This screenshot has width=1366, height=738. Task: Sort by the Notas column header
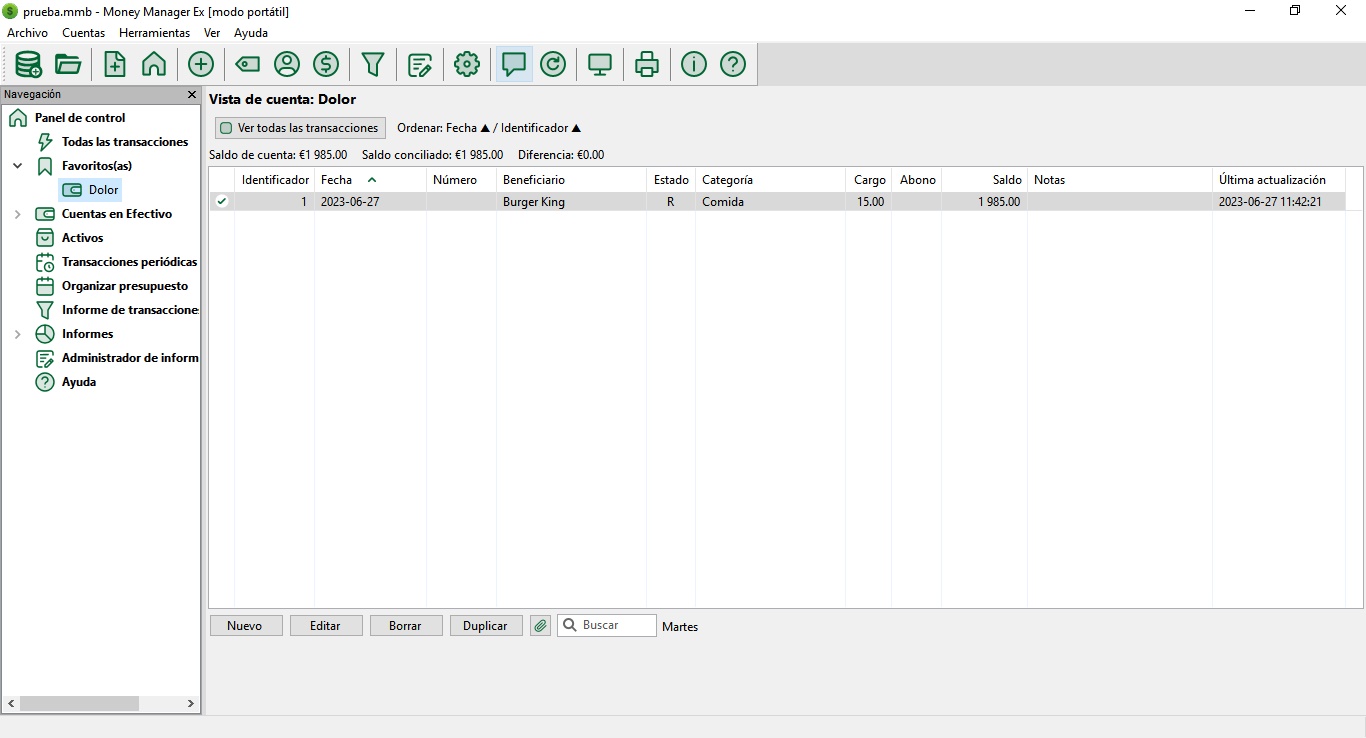[1120, 180]
